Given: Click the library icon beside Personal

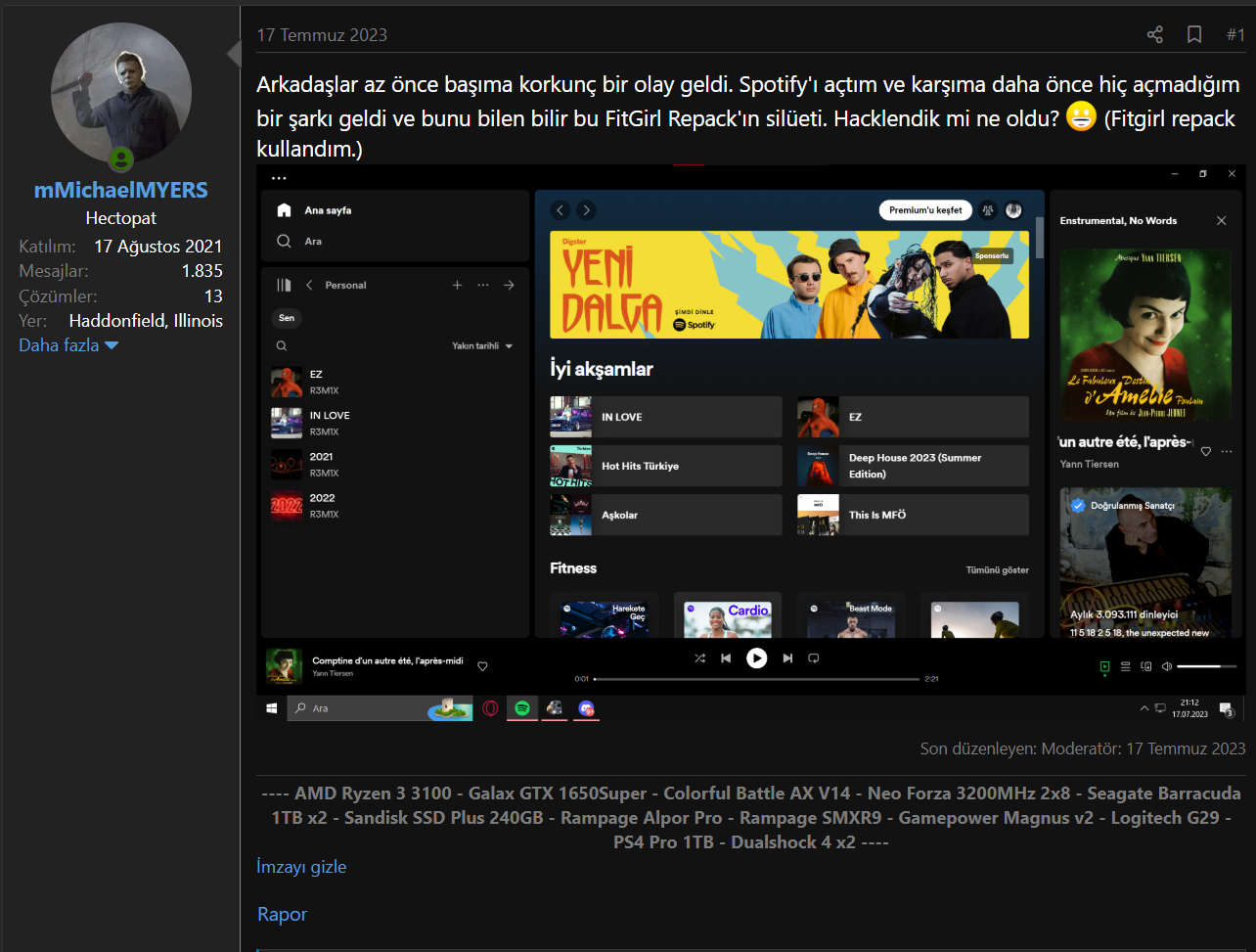Looking at the screenshot, I should tap(285, 285).
